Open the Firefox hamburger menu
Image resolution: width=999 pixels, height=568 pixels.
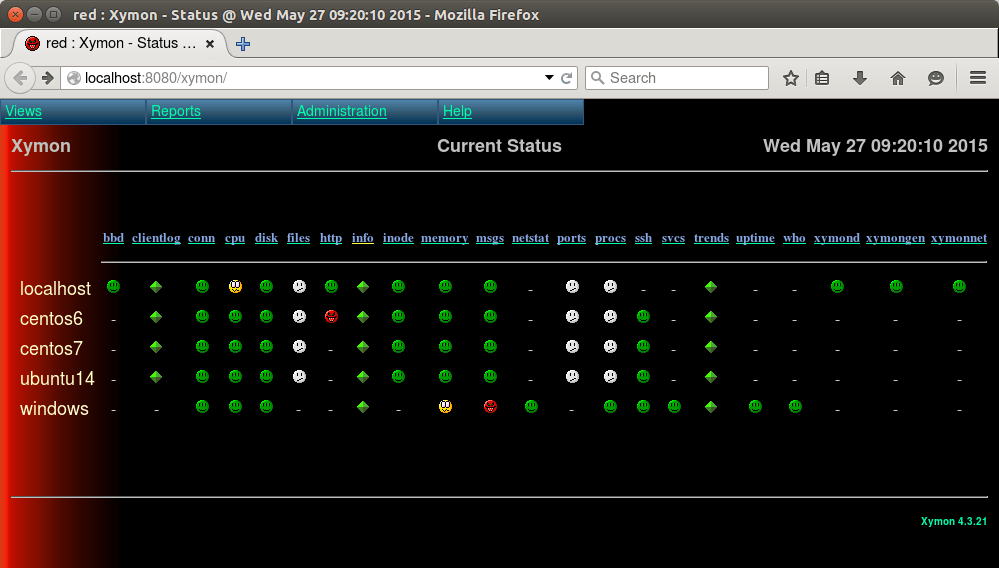pos(978,78)
